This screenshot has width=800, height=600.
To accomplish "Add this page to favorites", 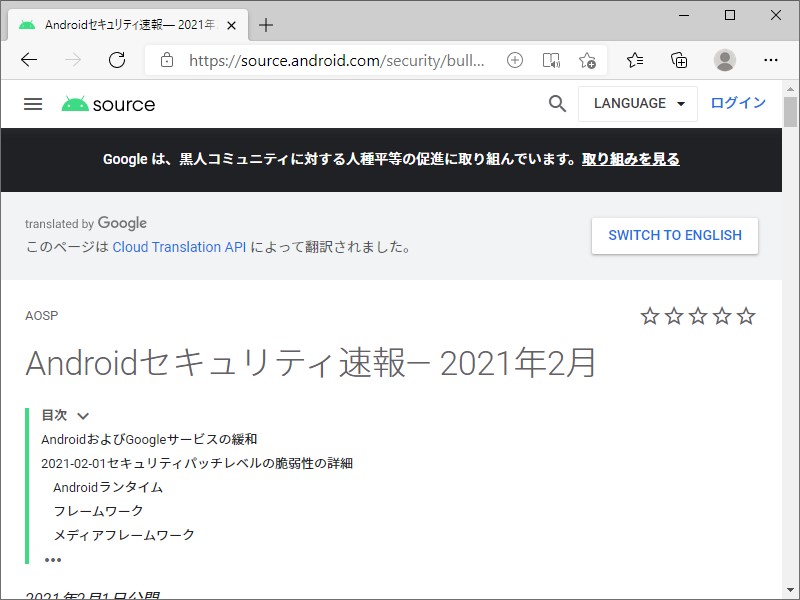I will pos(588,59).
